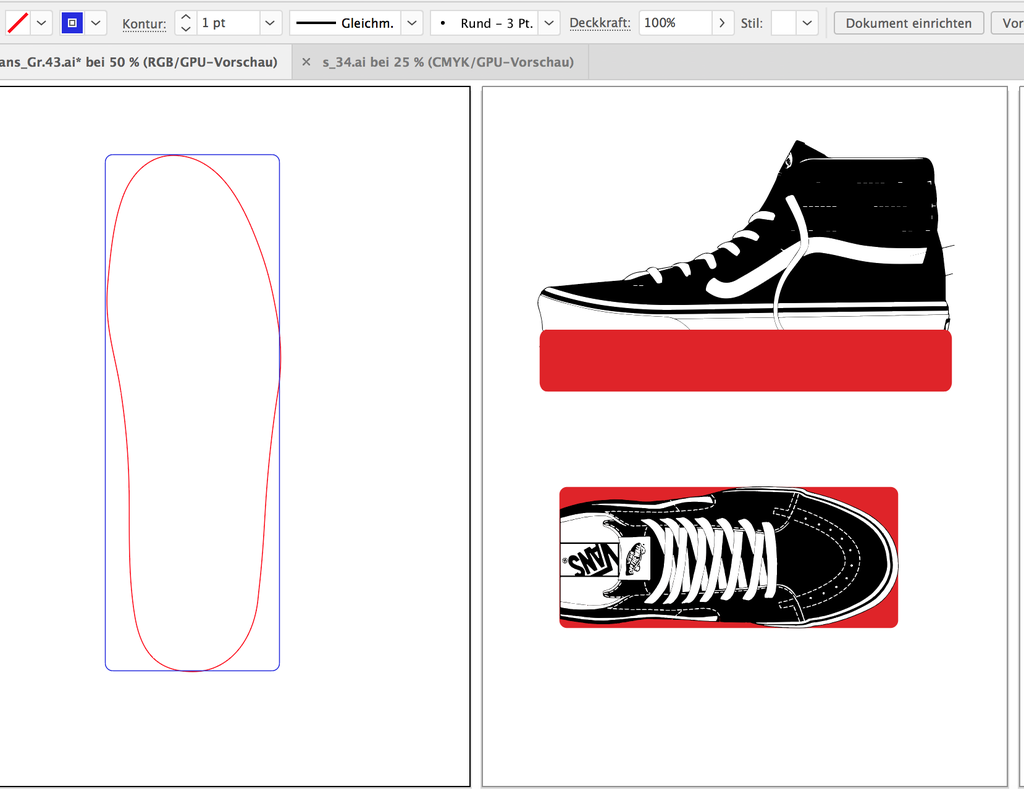
Task: Open the Gleichm. variable width profile dropdown
Action: [x=411, y=23]
